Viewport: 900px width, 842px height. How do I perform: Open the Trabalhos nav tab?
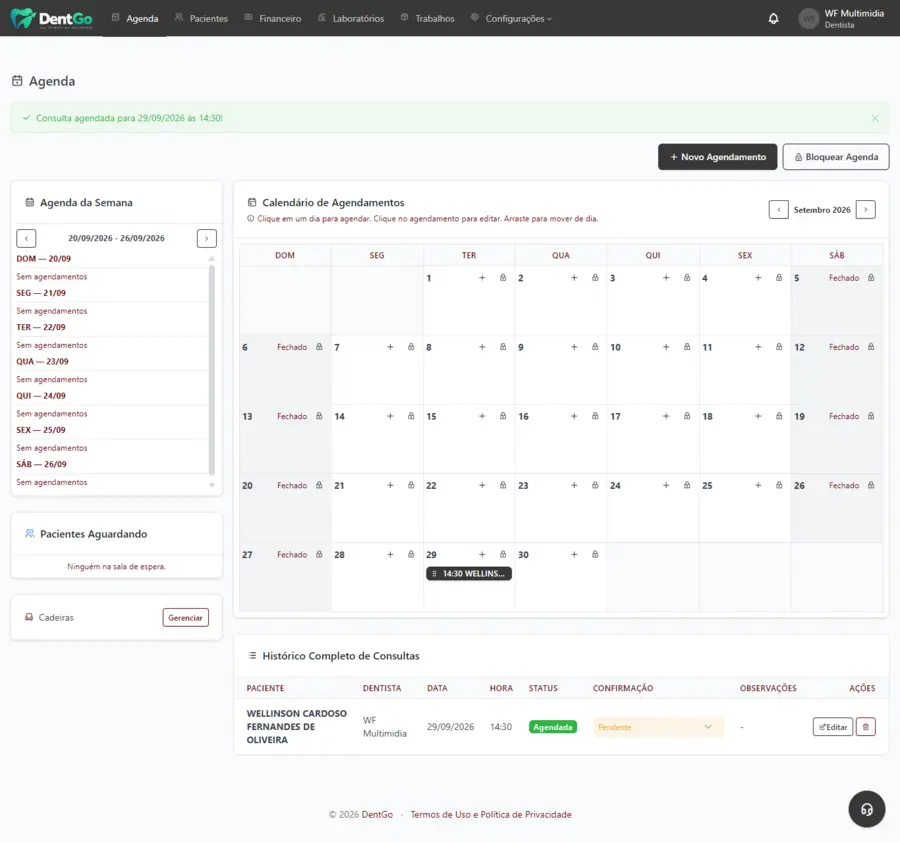click(x=428, y=18)
